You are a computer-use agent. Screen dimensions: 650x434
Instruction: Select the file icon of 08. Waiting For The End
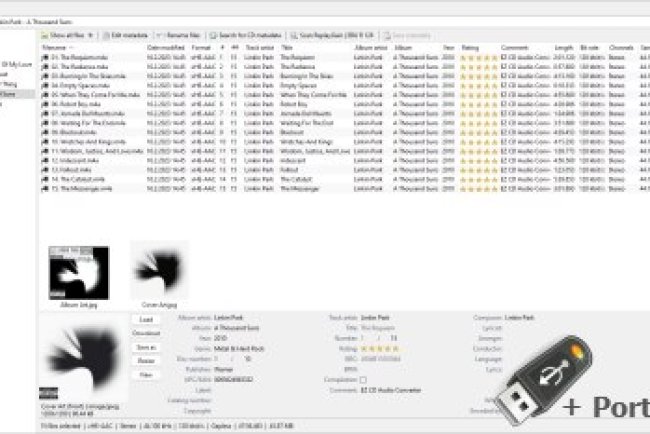pyautogui.click(x=45, y=123)
